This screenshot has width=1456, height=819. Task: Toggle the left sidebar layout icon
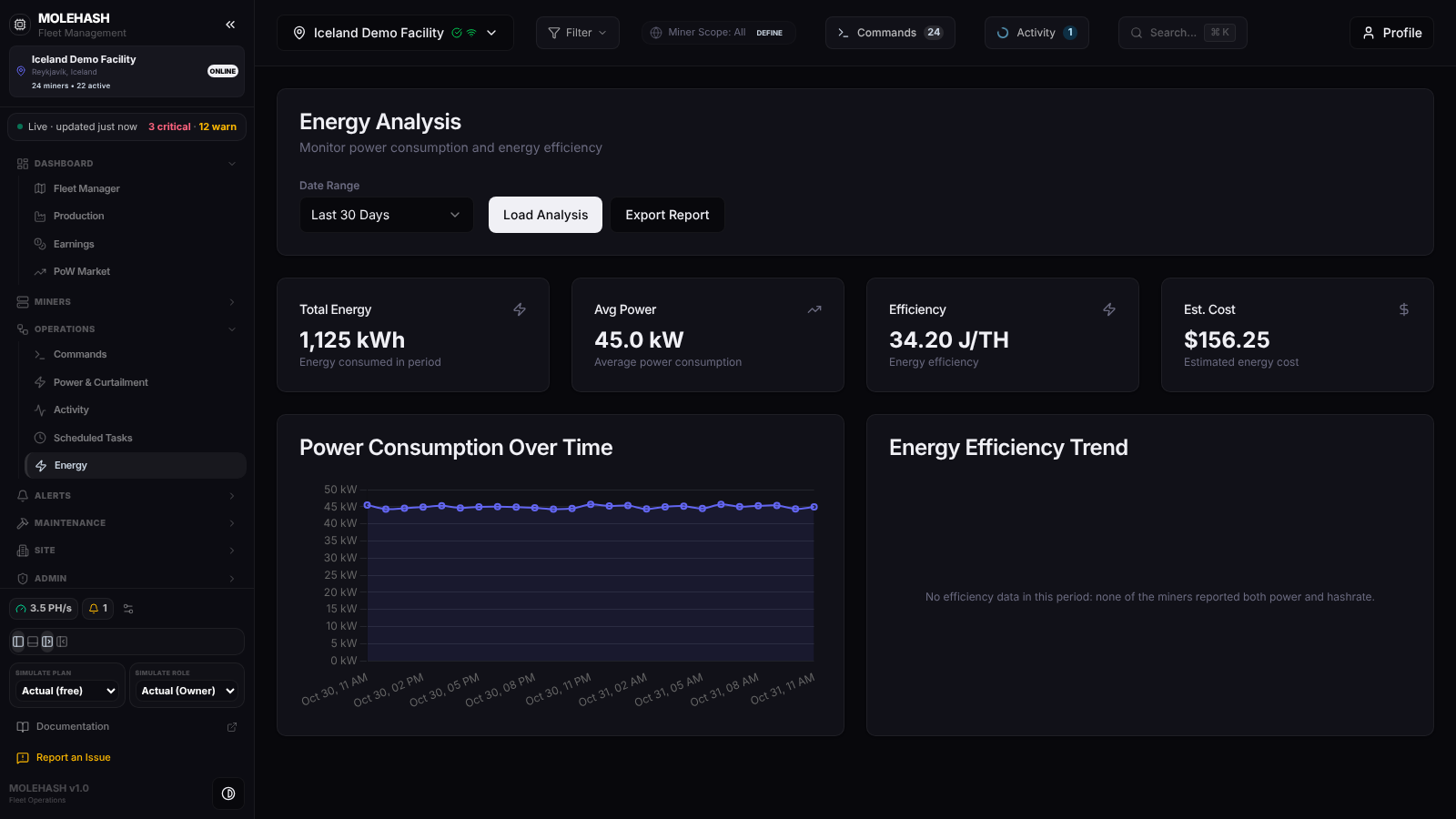coord(18,642)
